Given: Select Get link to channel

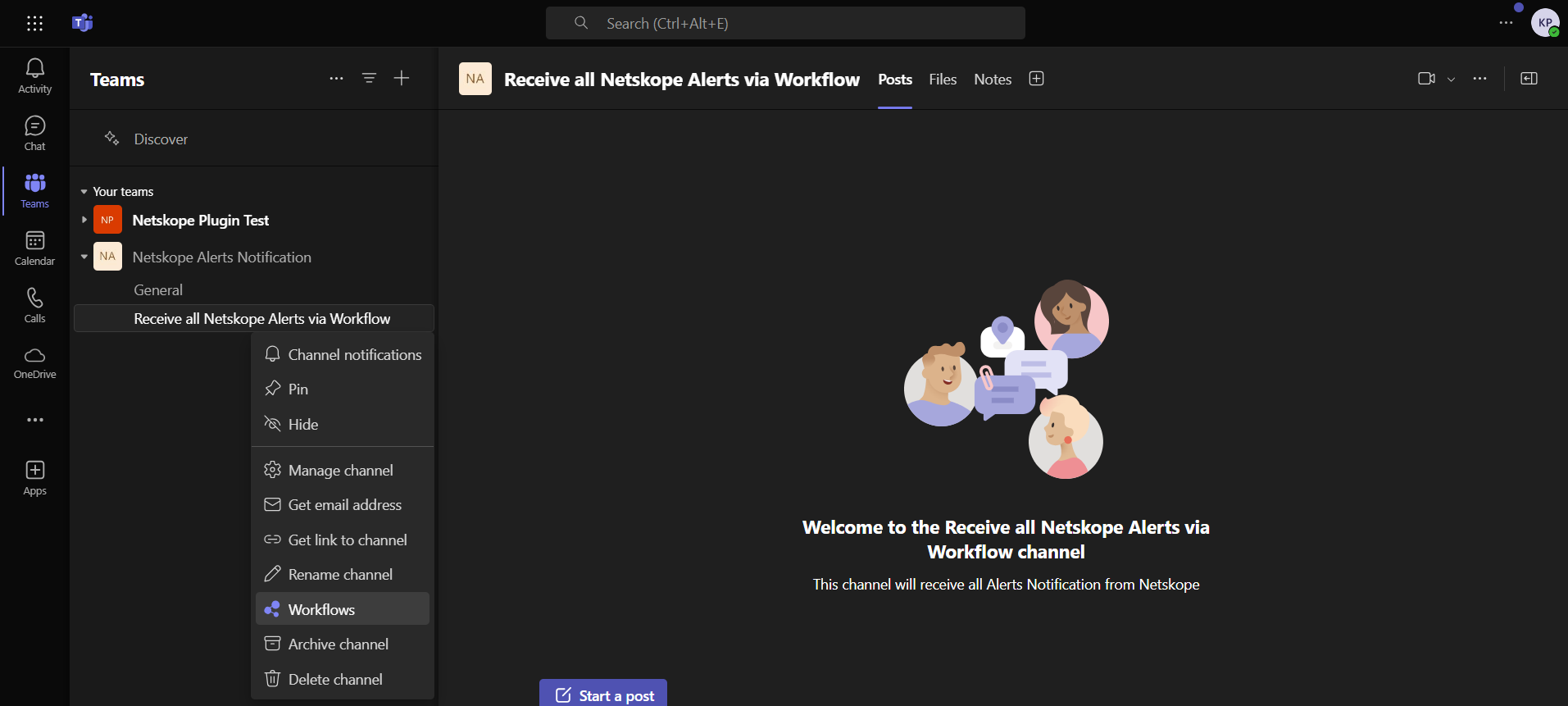Looking at the screenshot, I should point(343,540).
